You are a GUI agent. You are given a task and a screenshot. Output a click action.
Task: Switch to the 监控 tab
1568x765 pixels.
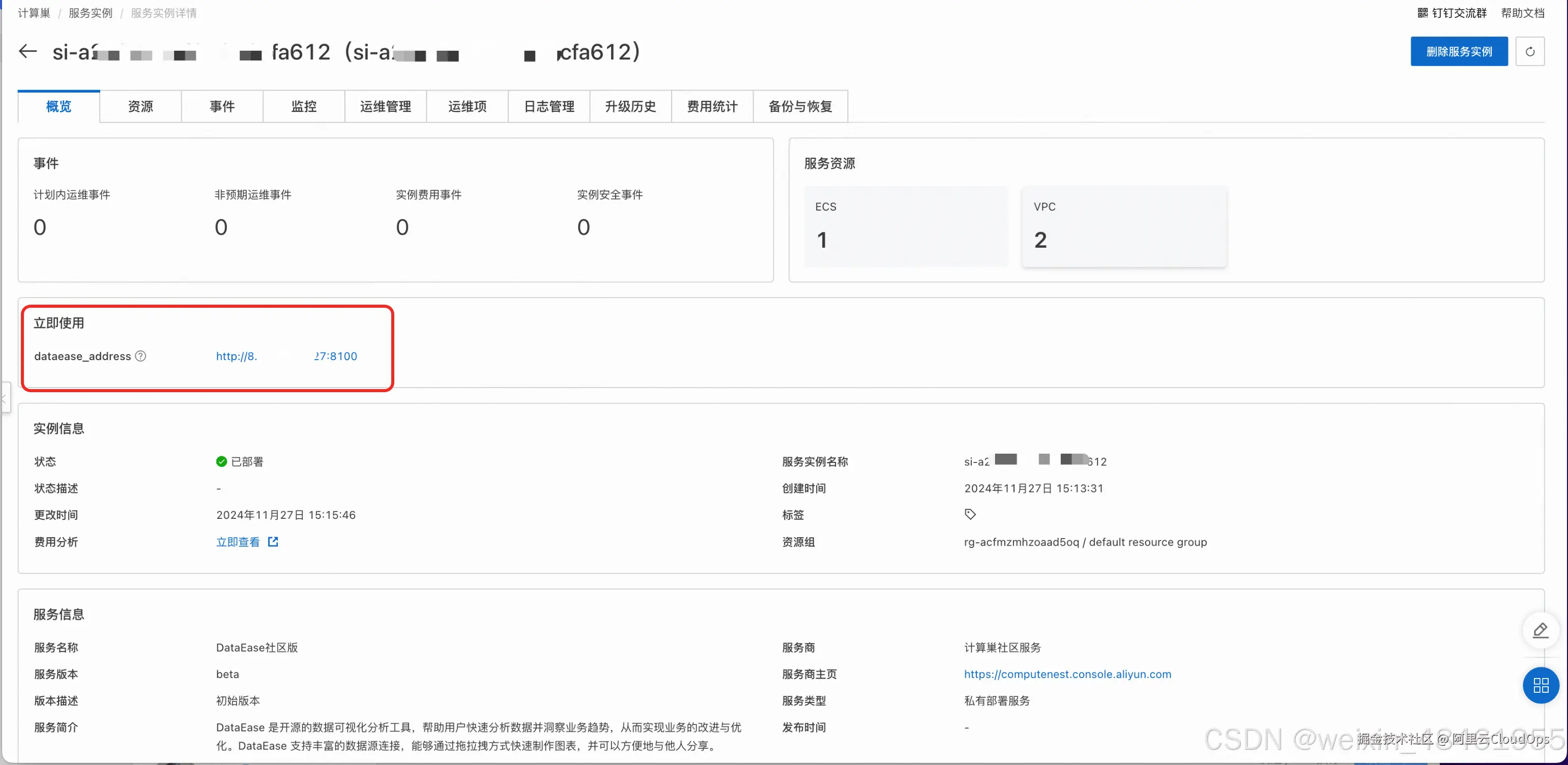pyautogui.click(x=304, y=106)
